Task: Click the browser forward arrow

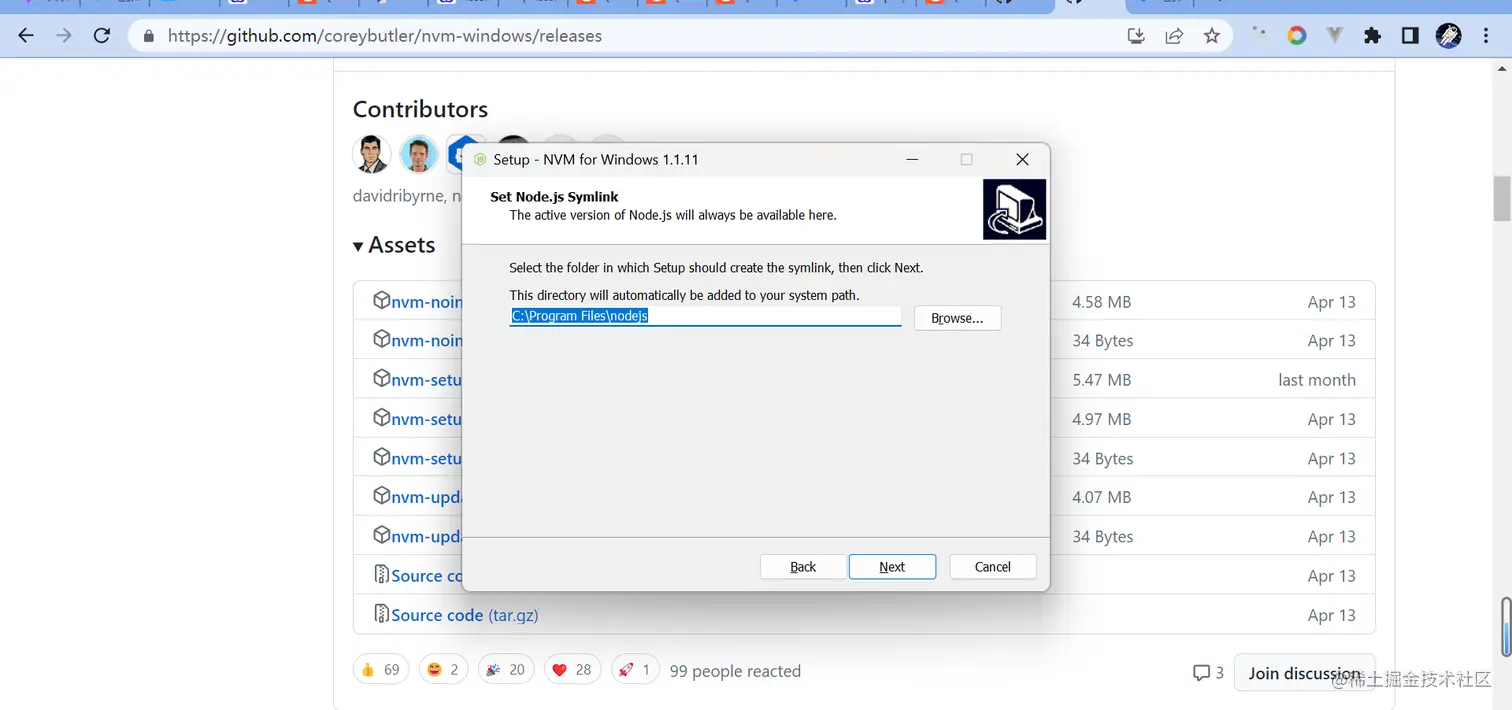Action: click(x=64, y=36)
